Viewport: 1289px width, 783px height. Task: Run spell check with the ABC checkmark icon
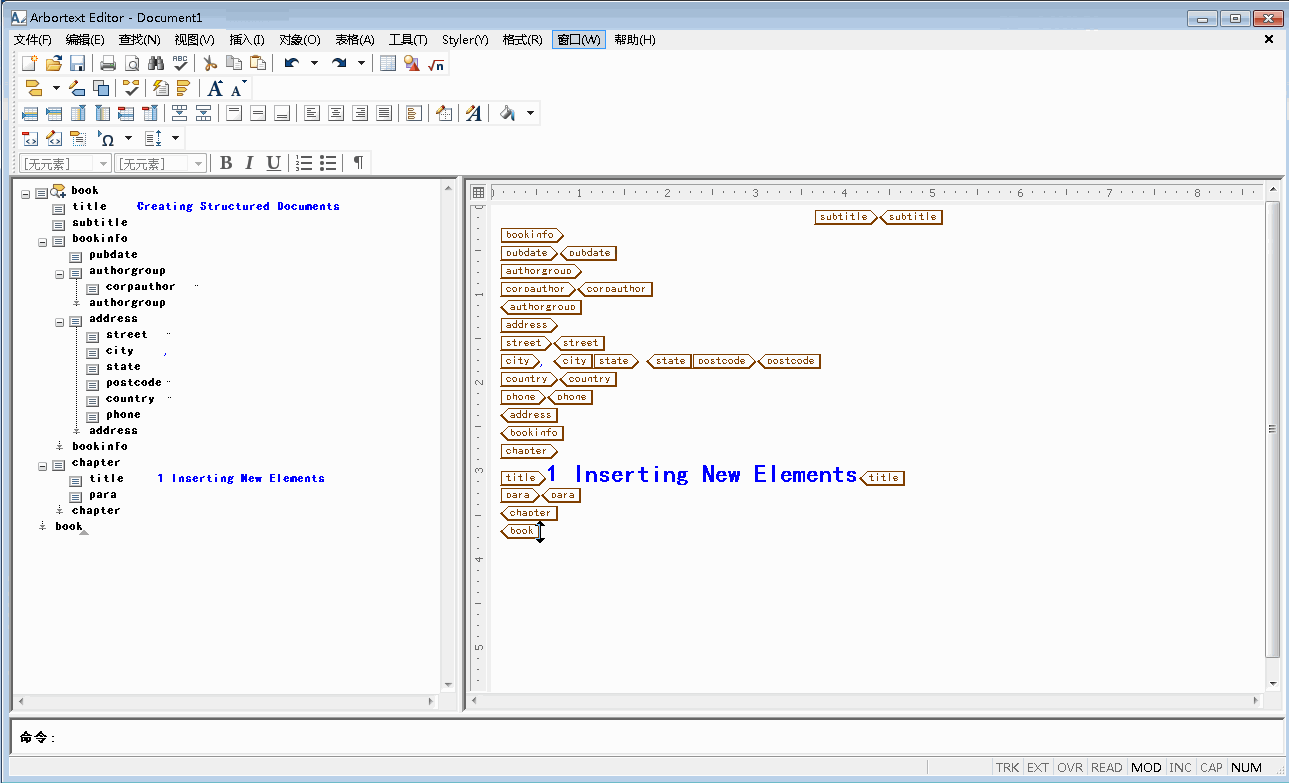[180, 63]
